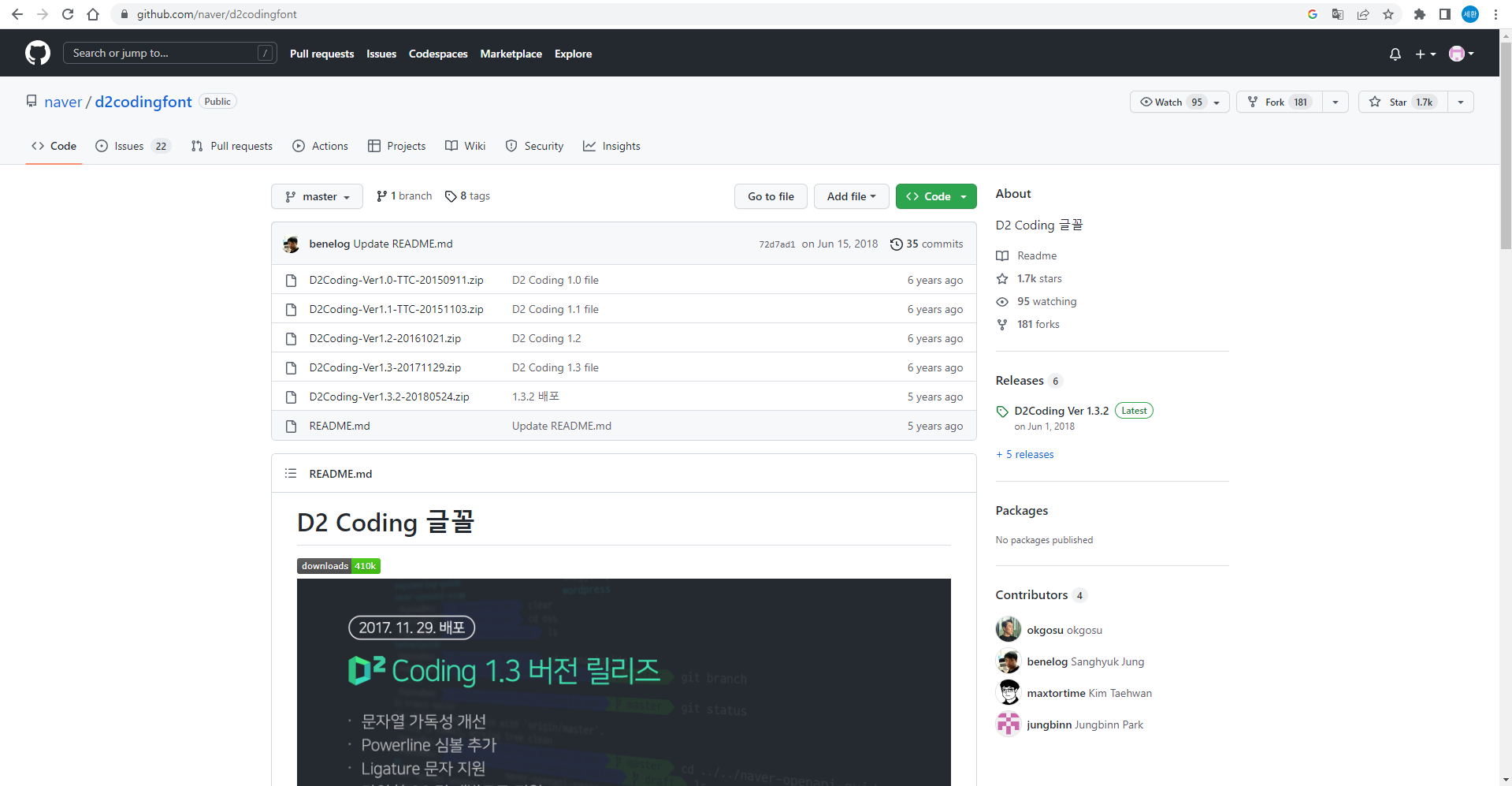Switch to the Projects tab

[x=396, y=146]
